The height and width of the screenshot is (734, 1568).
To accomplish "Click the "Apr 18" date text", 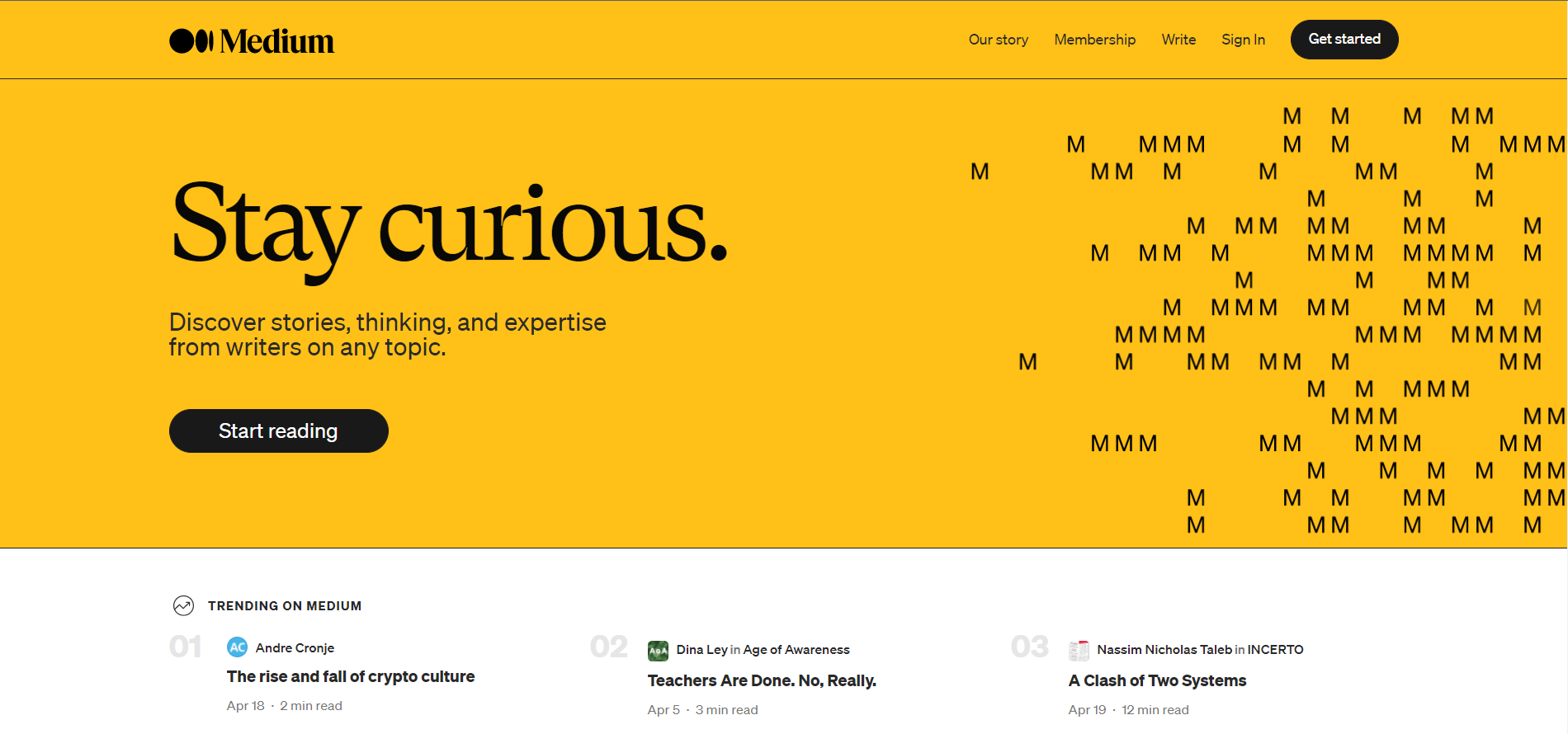I will click(x=246, y=706).
